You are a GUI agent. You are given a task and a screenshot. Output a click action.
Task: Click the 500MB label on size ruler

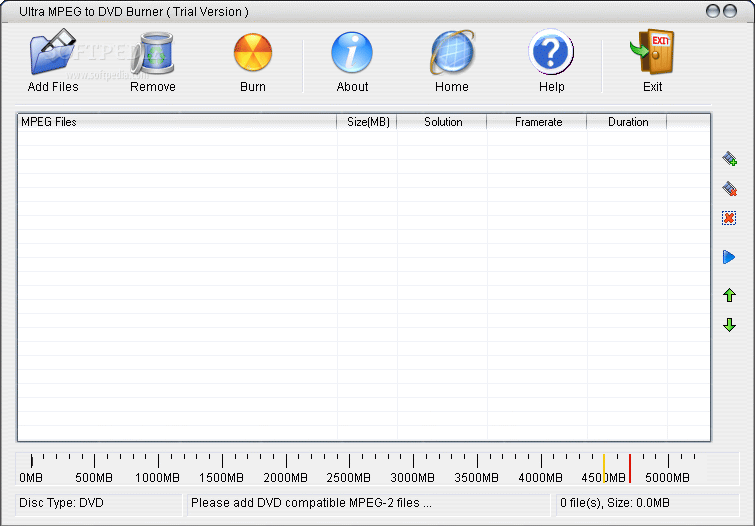tap(94, 478)
